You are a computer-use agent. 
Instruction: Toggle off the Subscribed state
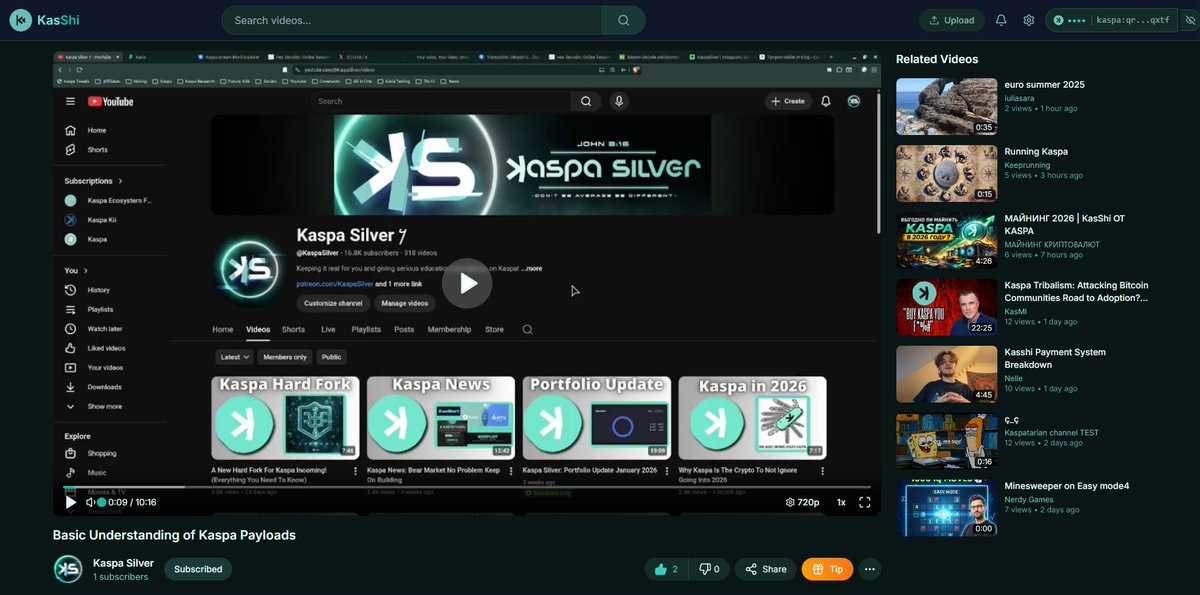click(197, 568)
